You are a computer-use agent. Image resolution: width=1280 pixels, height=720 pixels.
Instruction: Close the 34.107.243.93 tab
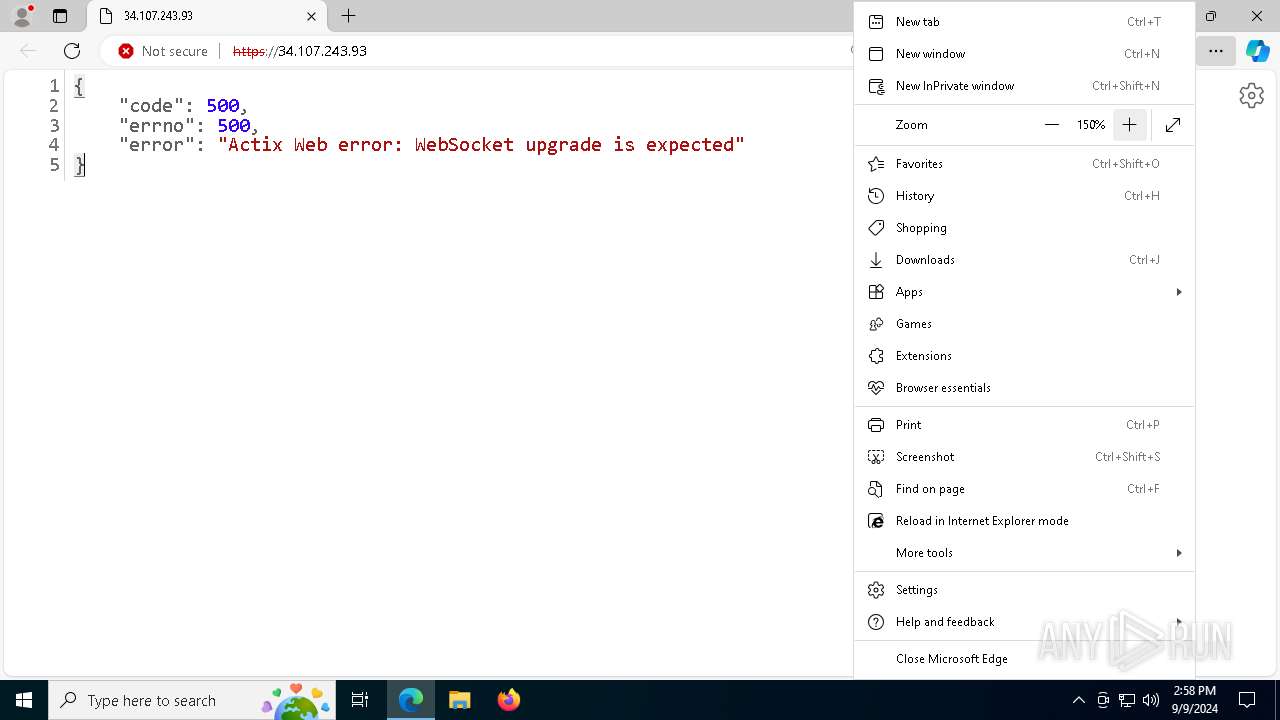311,16
